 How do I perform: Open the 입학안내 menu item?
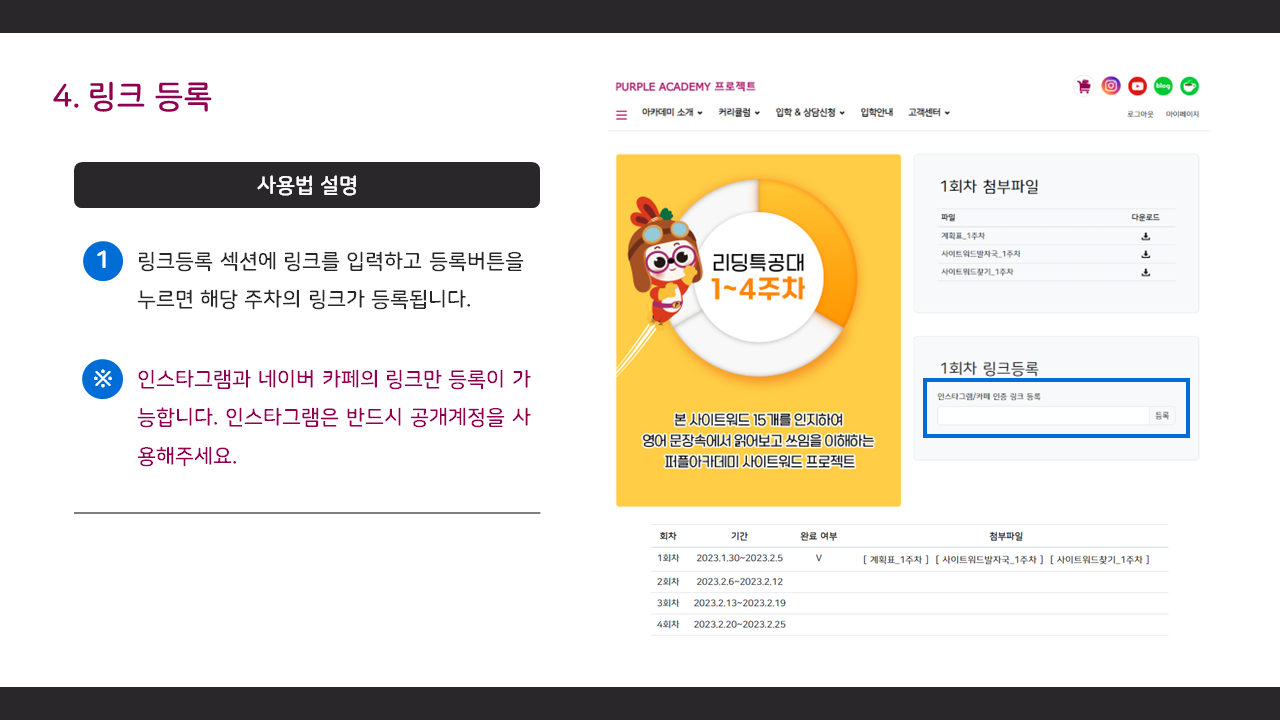(x=876, y=113)
